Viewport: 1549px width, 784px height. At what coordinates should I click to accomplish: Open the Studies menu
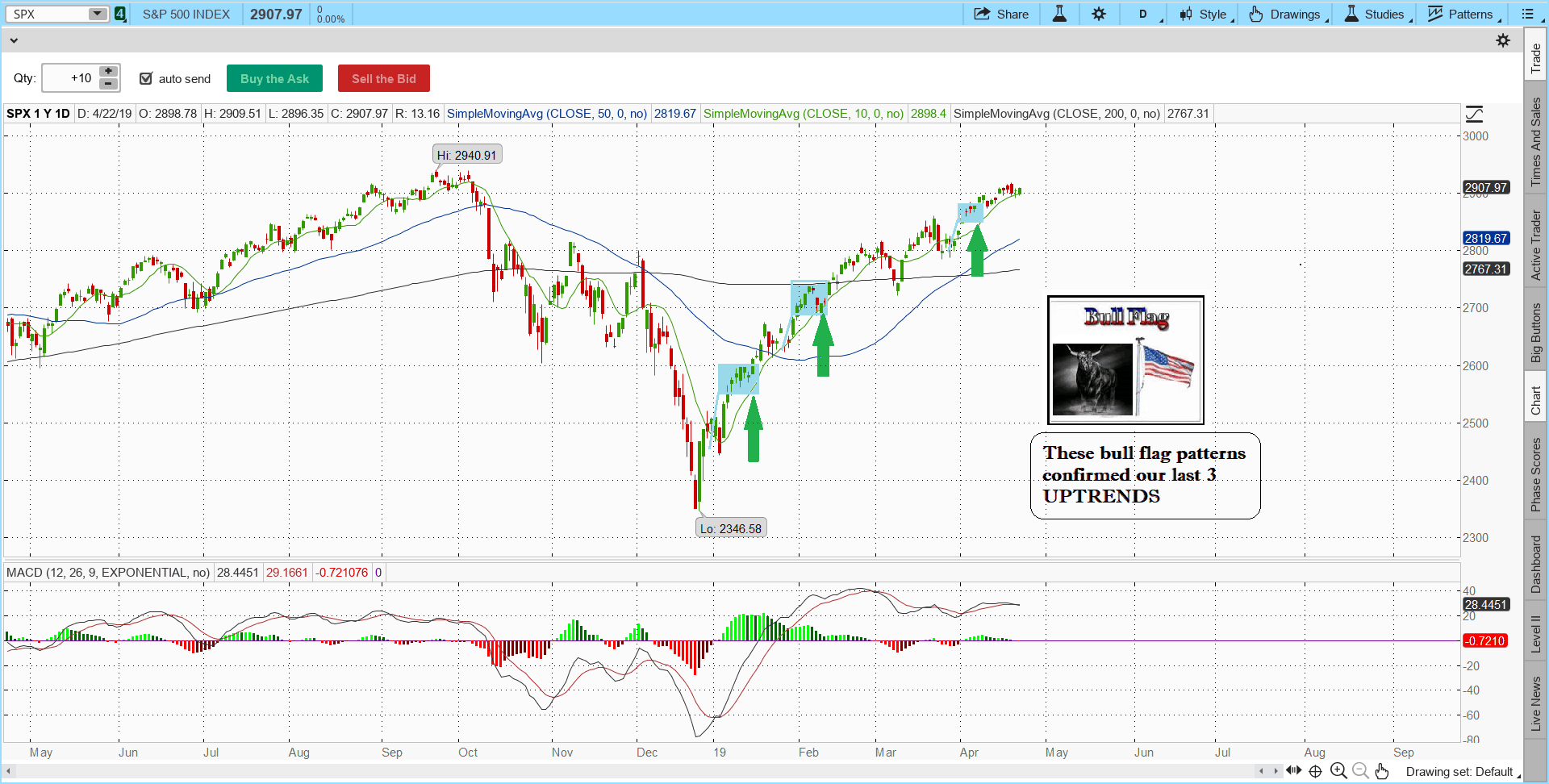1376,15
